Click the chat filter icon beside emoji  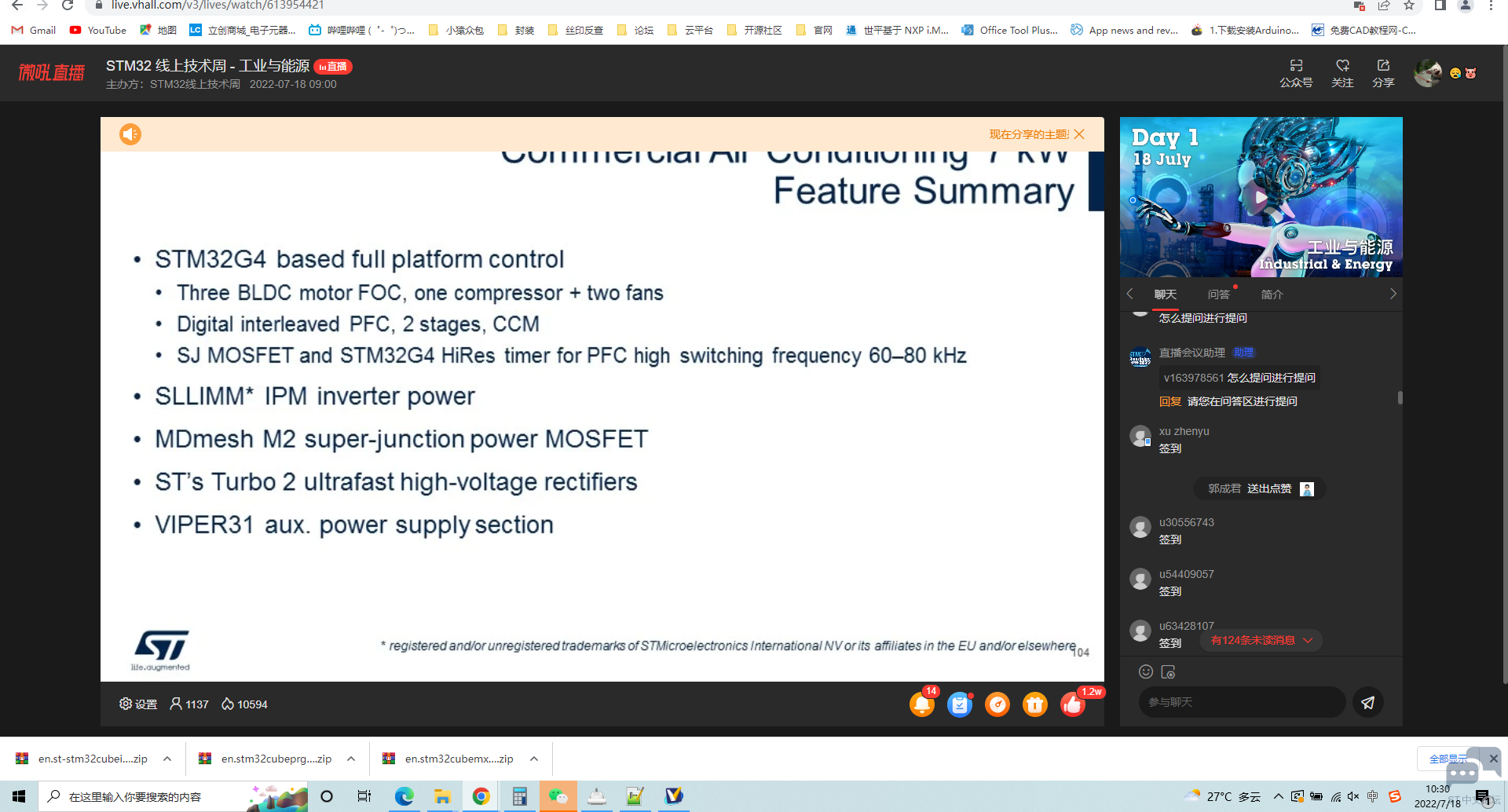pos(1168,671)
